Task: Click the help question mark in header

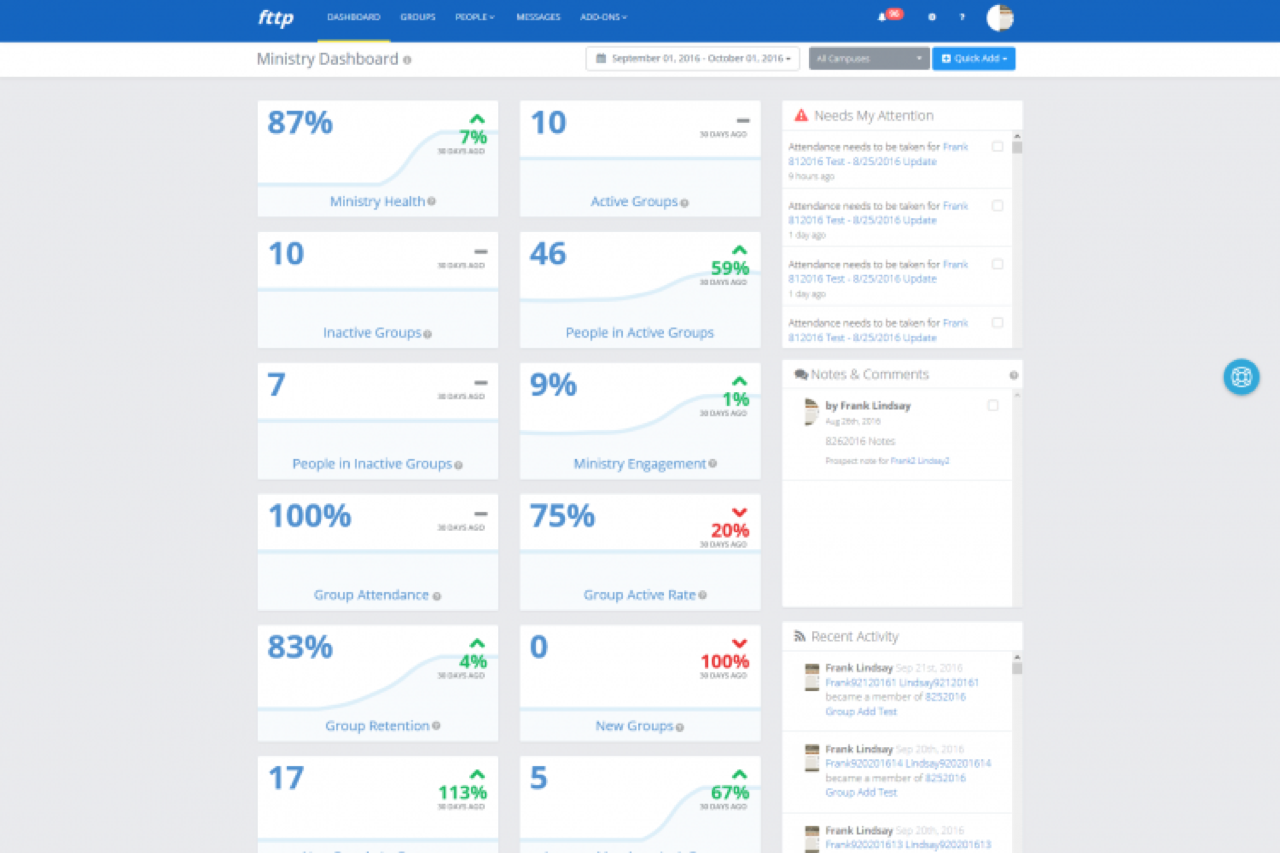Action: click(962, 17)
